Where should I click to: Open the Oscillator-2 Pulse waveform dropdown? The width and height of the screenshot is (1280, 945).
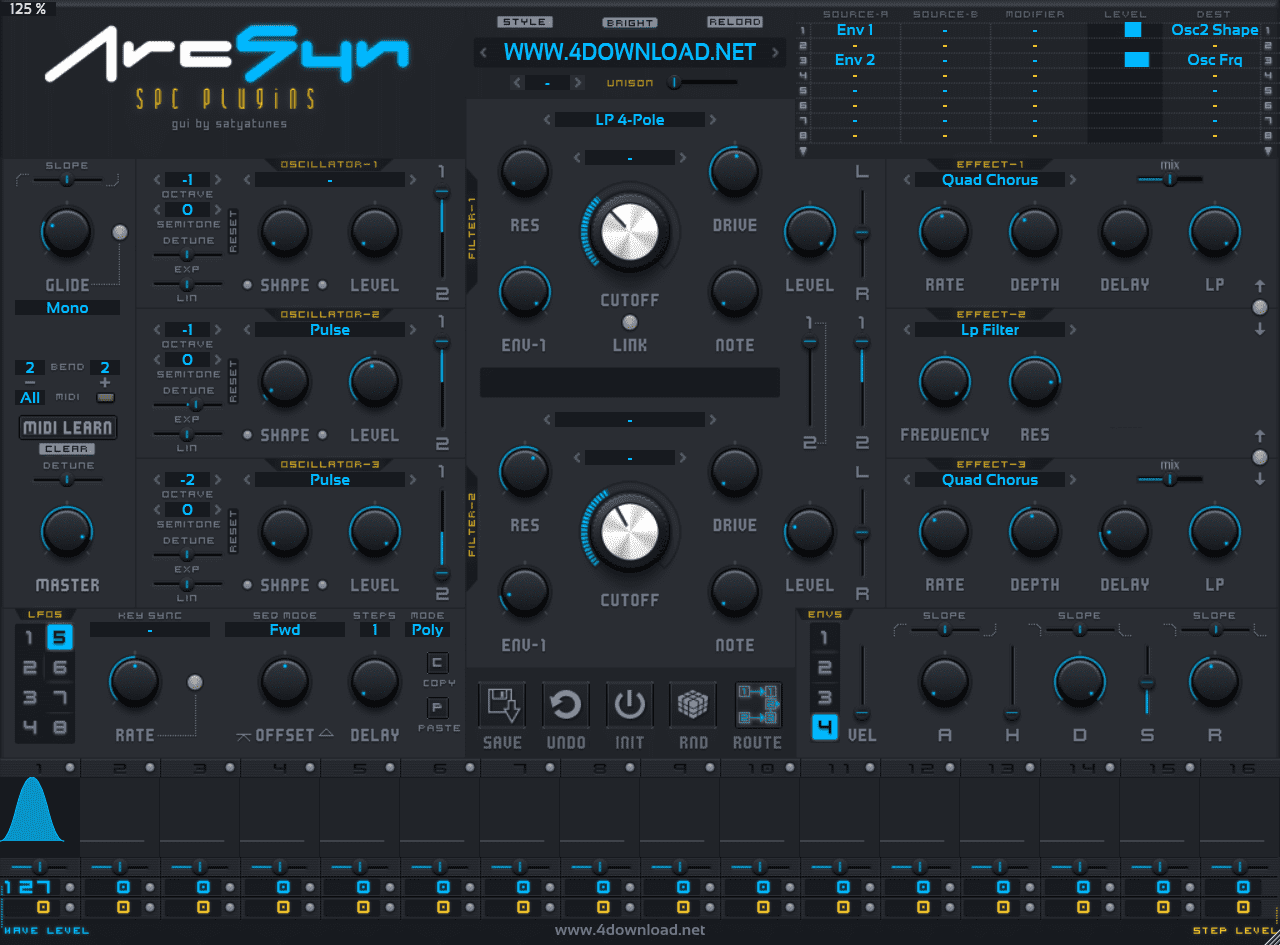click(330, 330)
